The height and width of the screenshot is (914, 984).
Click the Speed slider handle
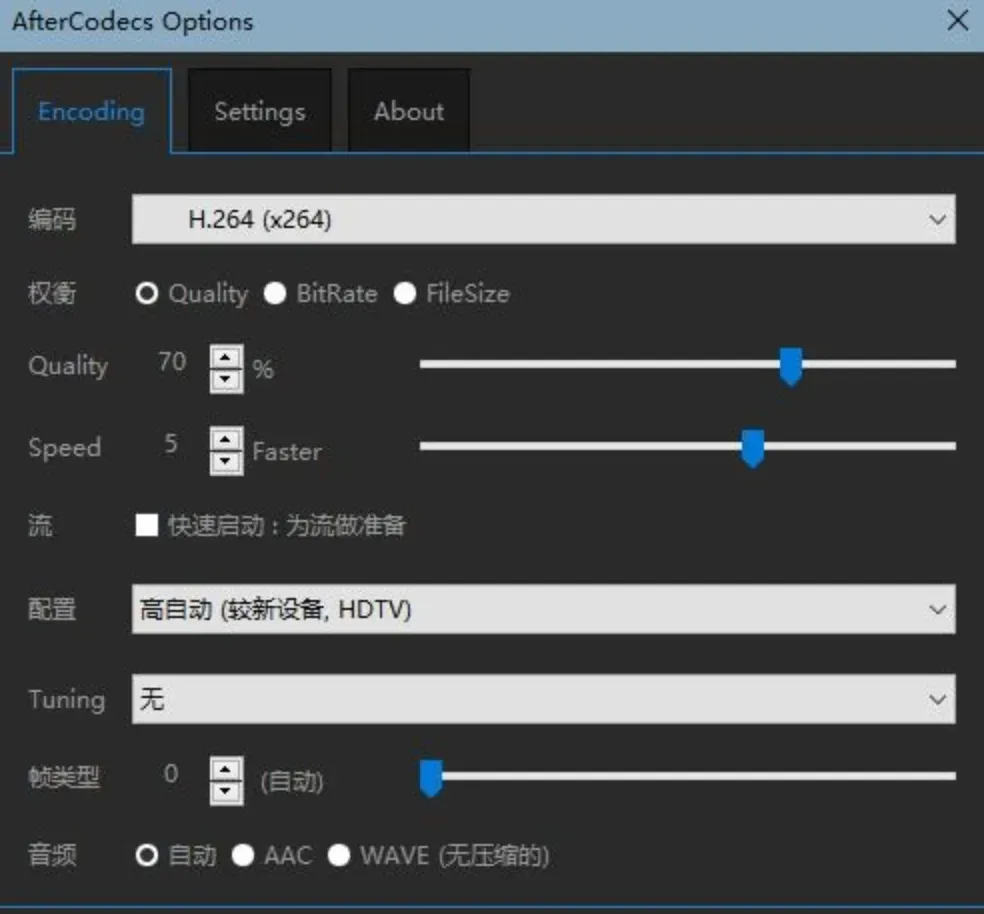point(752,448)
